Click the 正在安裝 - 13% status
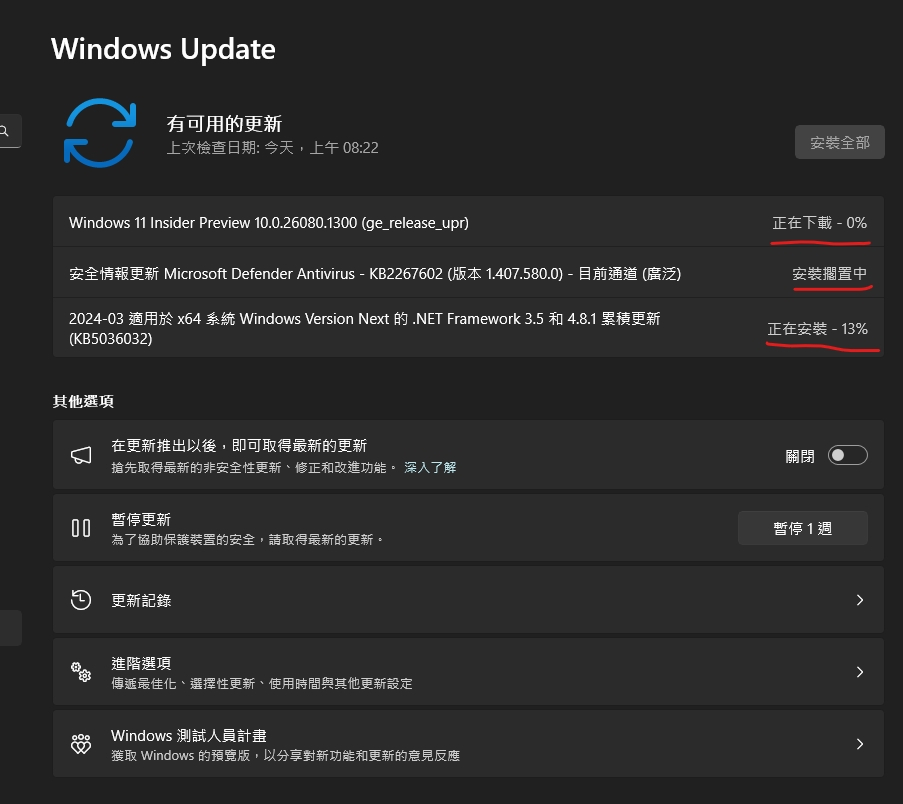This screenshot has width=903, height=804. [x=817, y=329]
